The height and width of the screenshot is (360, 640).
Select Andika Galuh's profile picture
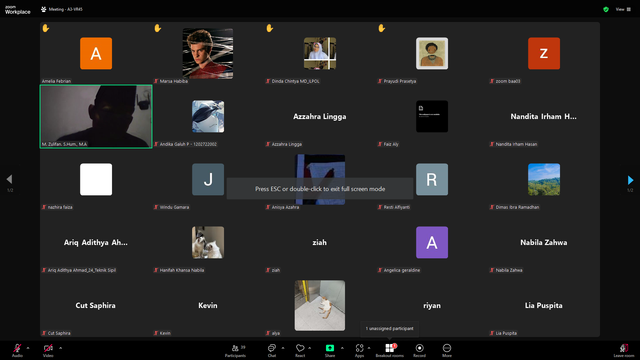208,116
